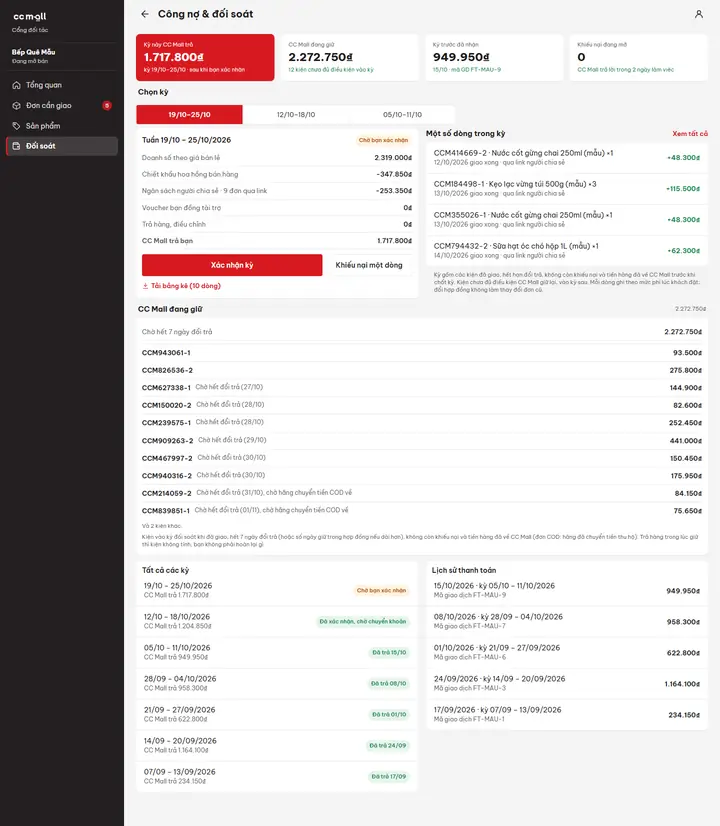
Task: Click Xem tất cả link
Action: tap(689, 134)
